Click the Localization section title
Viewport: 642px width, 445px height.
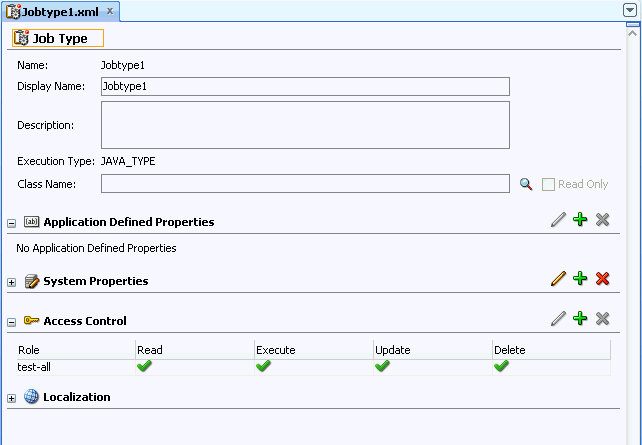[77, 397]
